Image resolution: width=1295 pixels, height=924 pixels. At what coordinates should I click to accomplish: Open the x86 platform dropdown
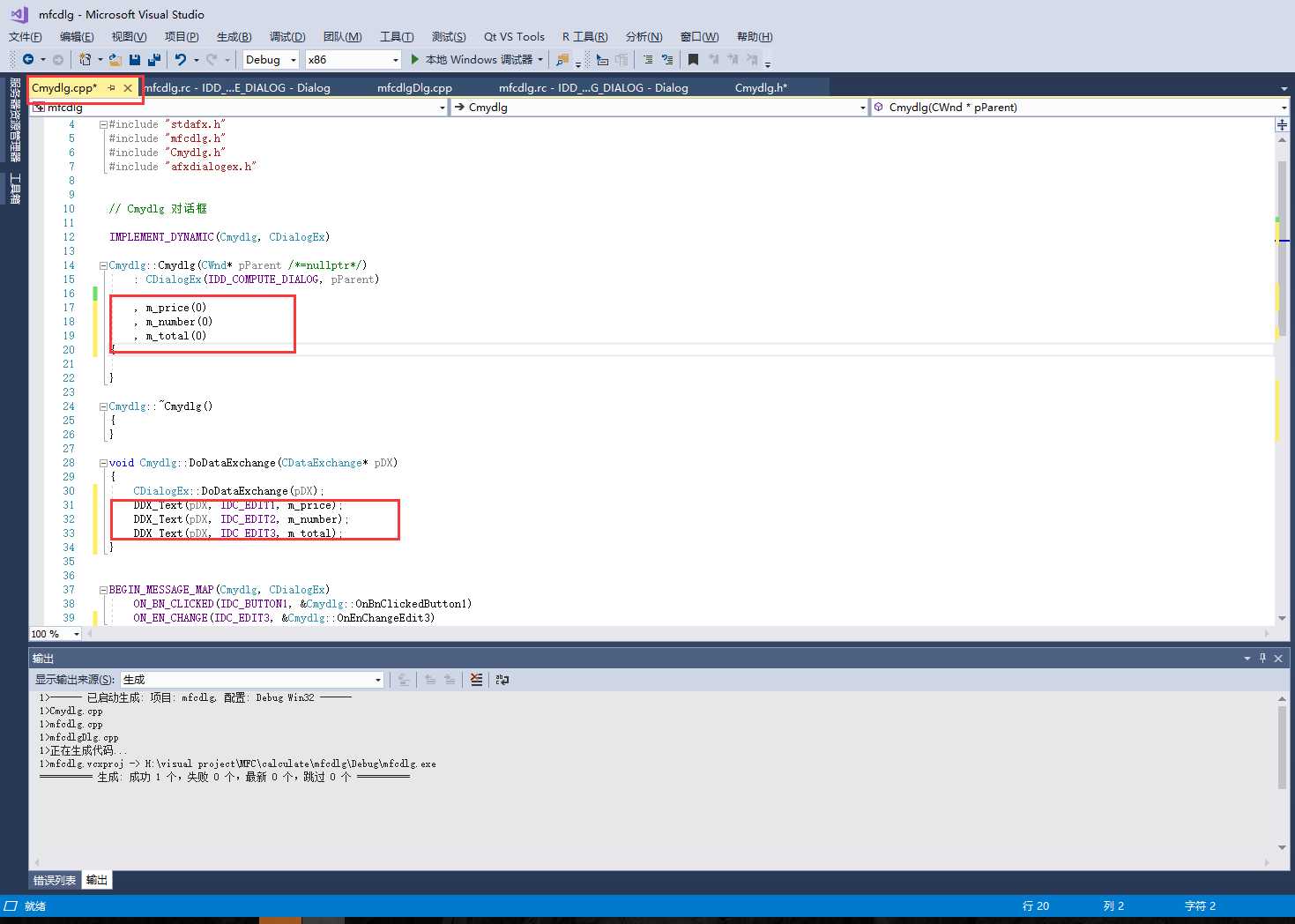354,59
